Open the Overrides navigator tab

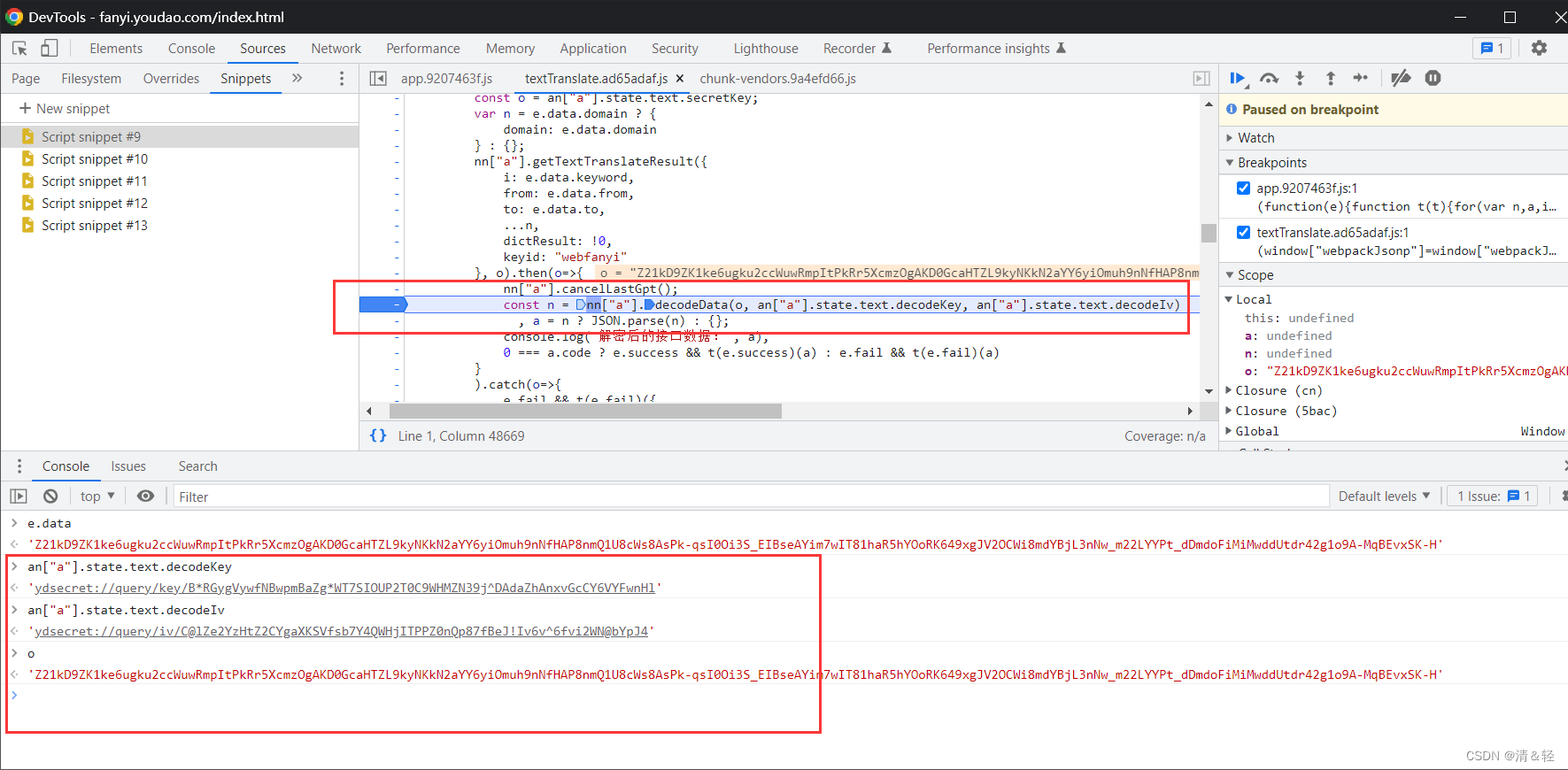[171, 79]
